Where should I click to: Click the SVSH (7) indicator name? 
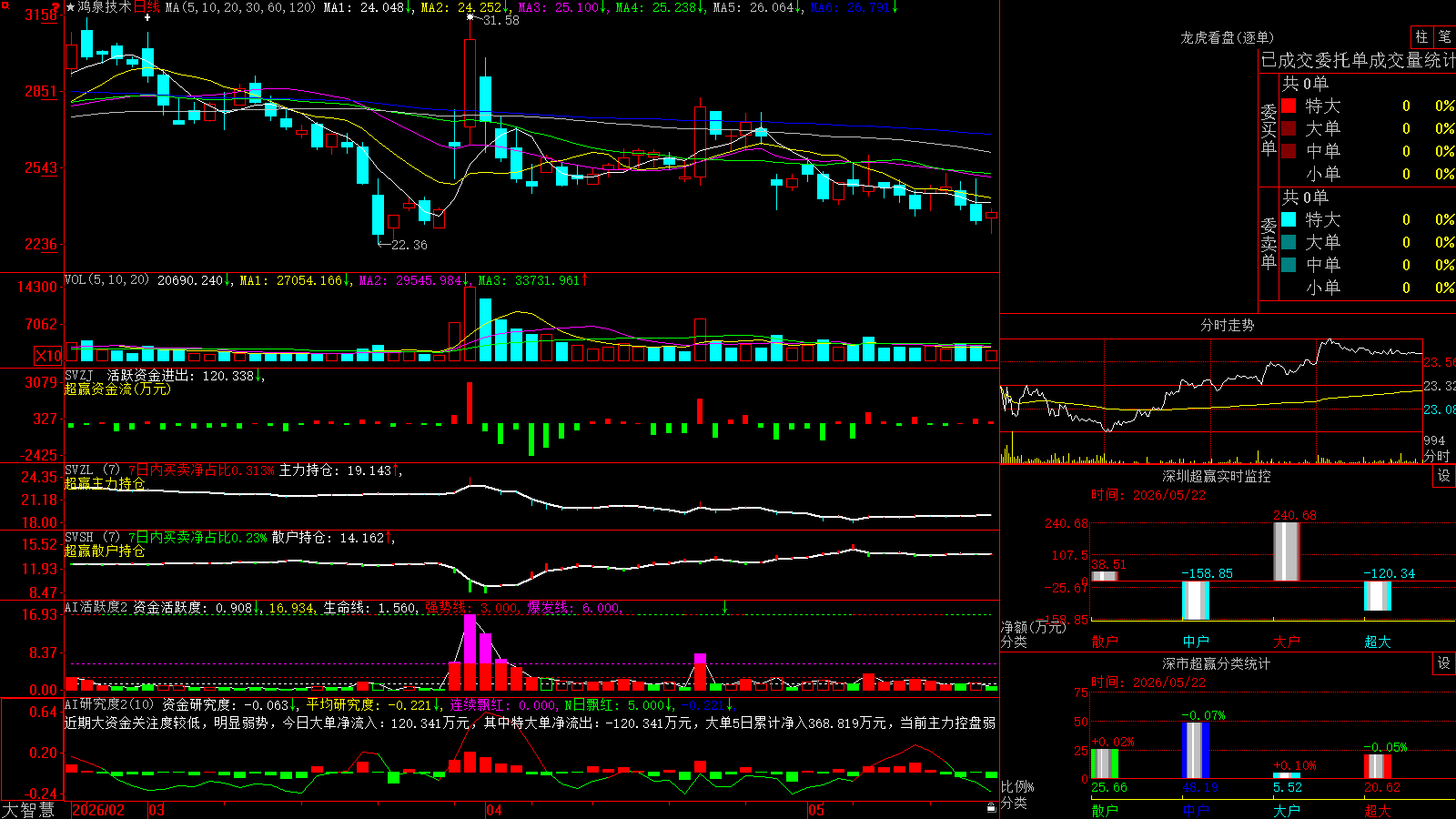click(x=92, y=538)
